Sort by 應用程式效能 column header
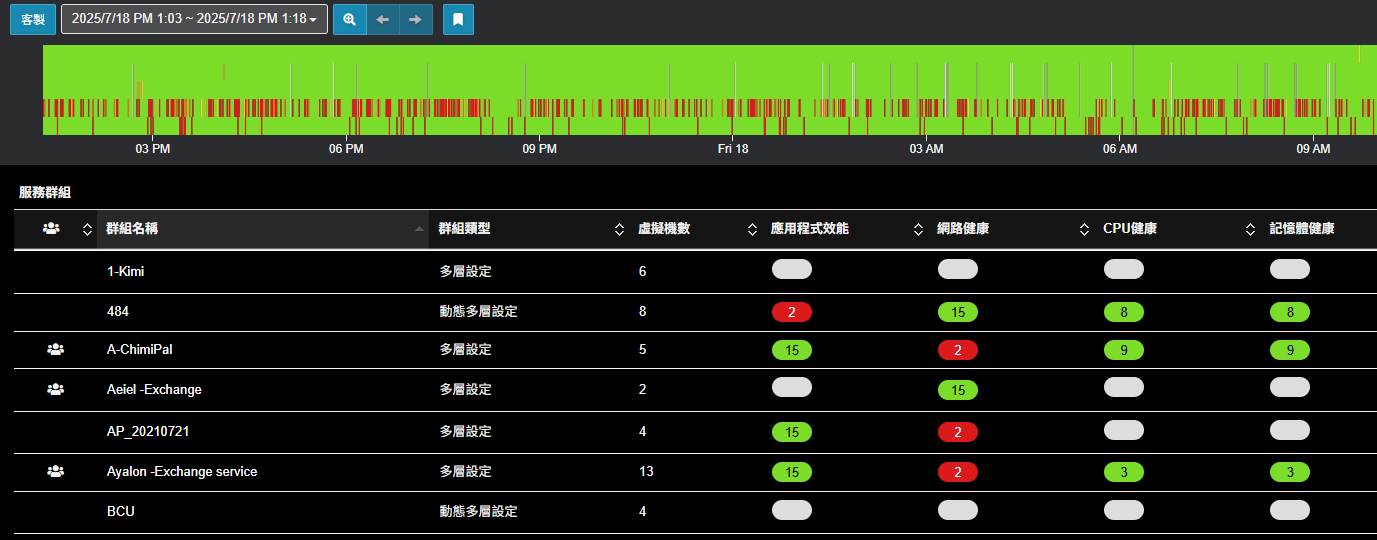Viewport: 1377px width, 540px height. point(810,229)
